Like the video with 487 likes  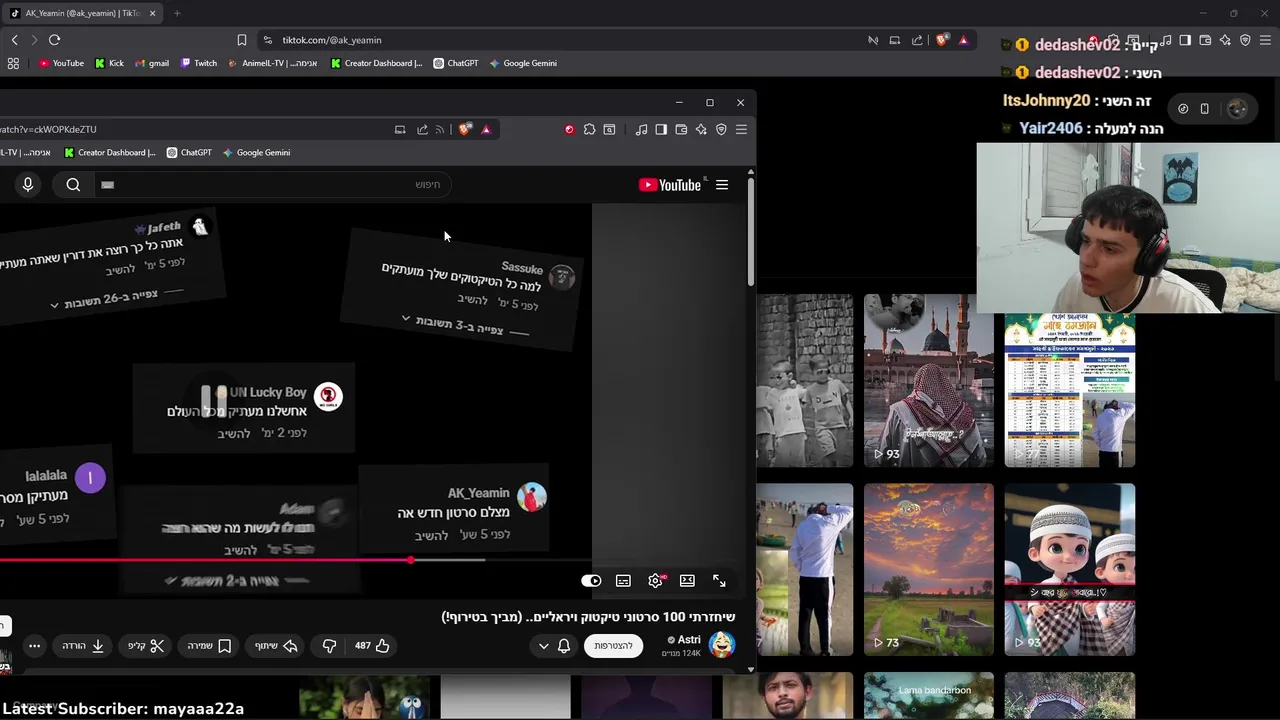pyautogui.click(x=372, y=646)
